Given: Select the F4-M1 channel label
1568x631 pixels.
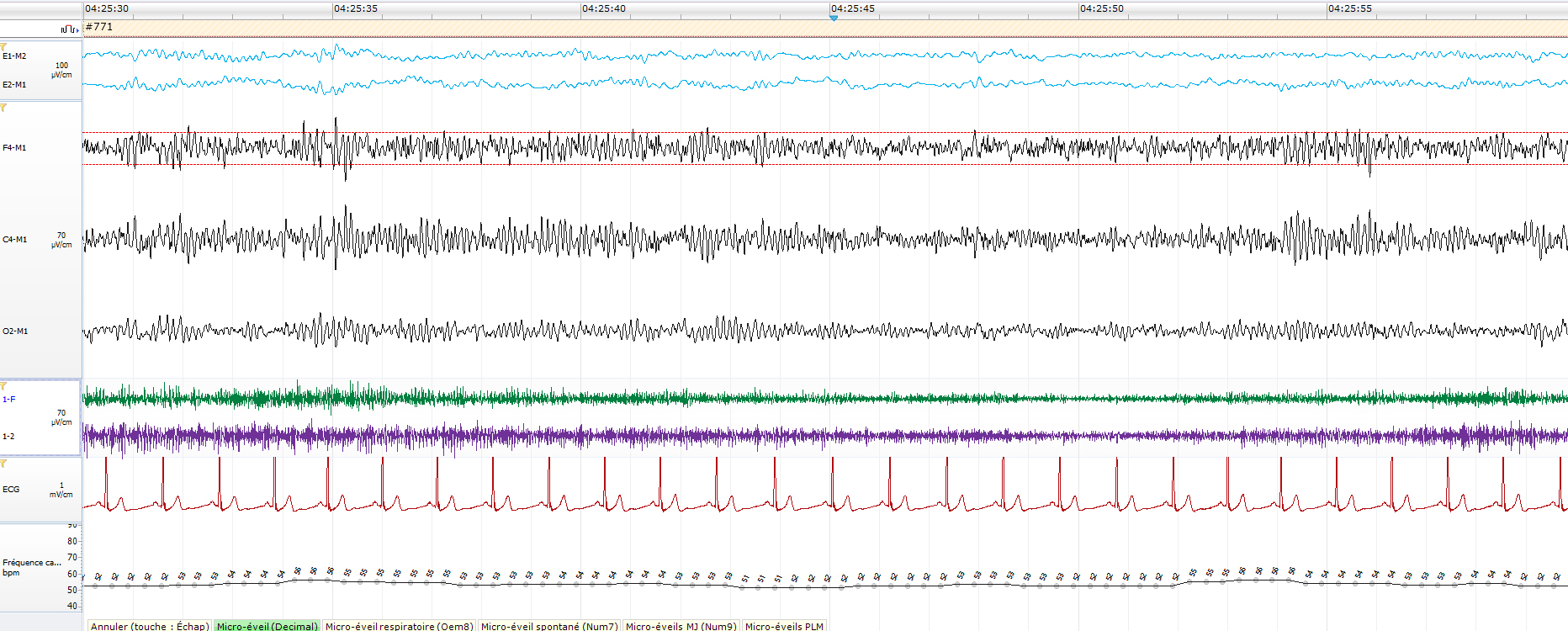Looking at the screenshot, I should (14, 148).
